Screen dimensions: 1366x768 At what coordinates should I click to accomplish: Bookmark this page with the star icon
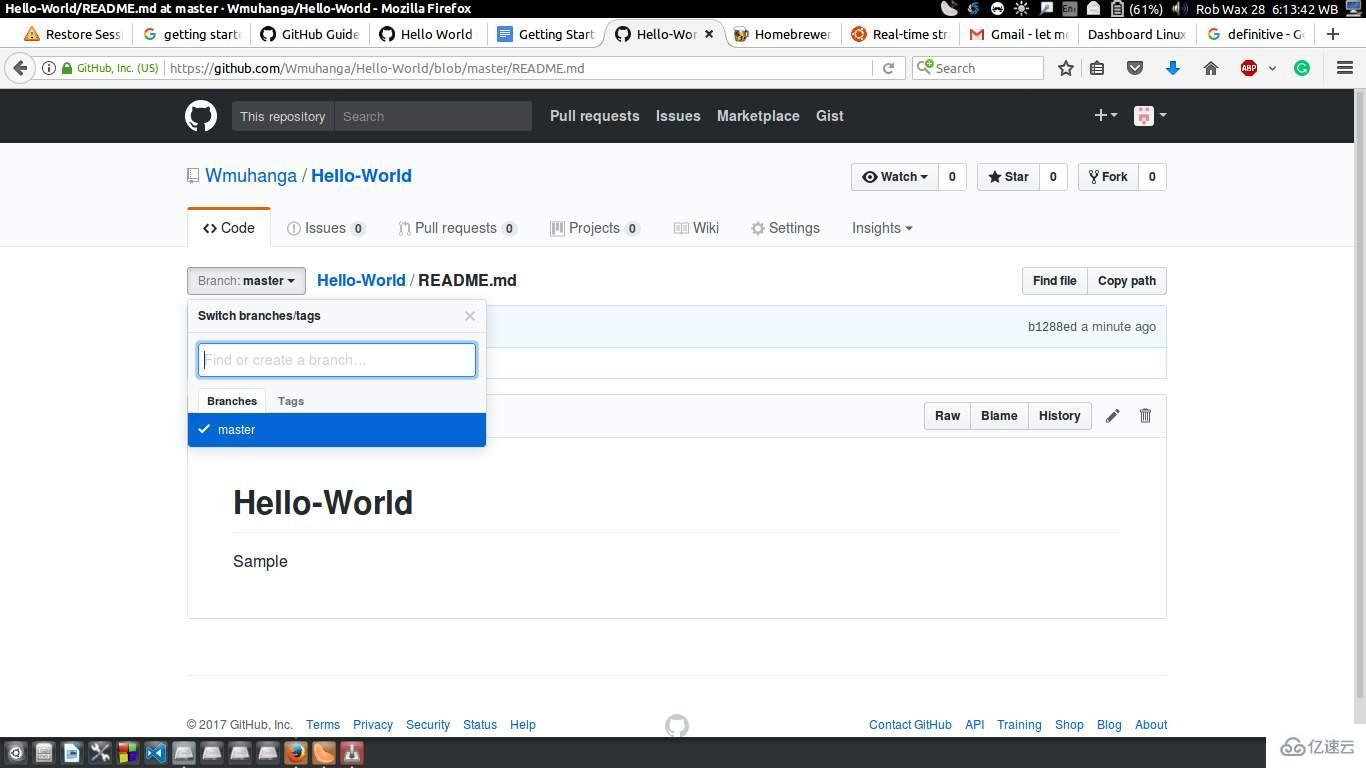click(1066, 68)
